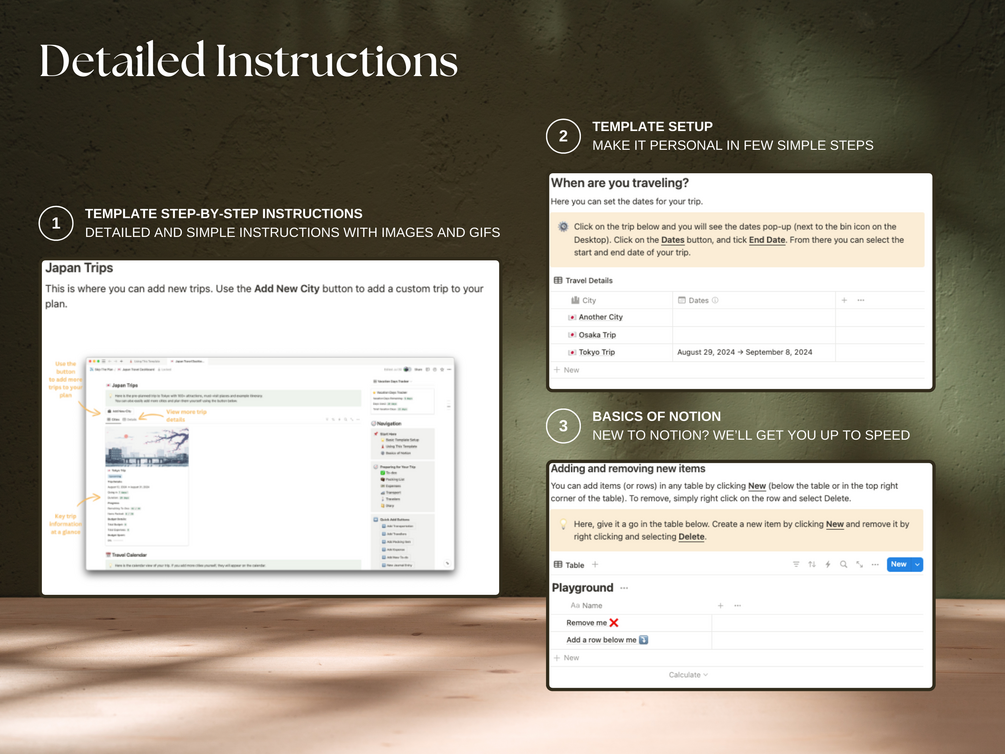The height and width of the screenshot is (754, 1005).
Task: Click the info icon beside Dates header
Action: [x=715, y=300]
